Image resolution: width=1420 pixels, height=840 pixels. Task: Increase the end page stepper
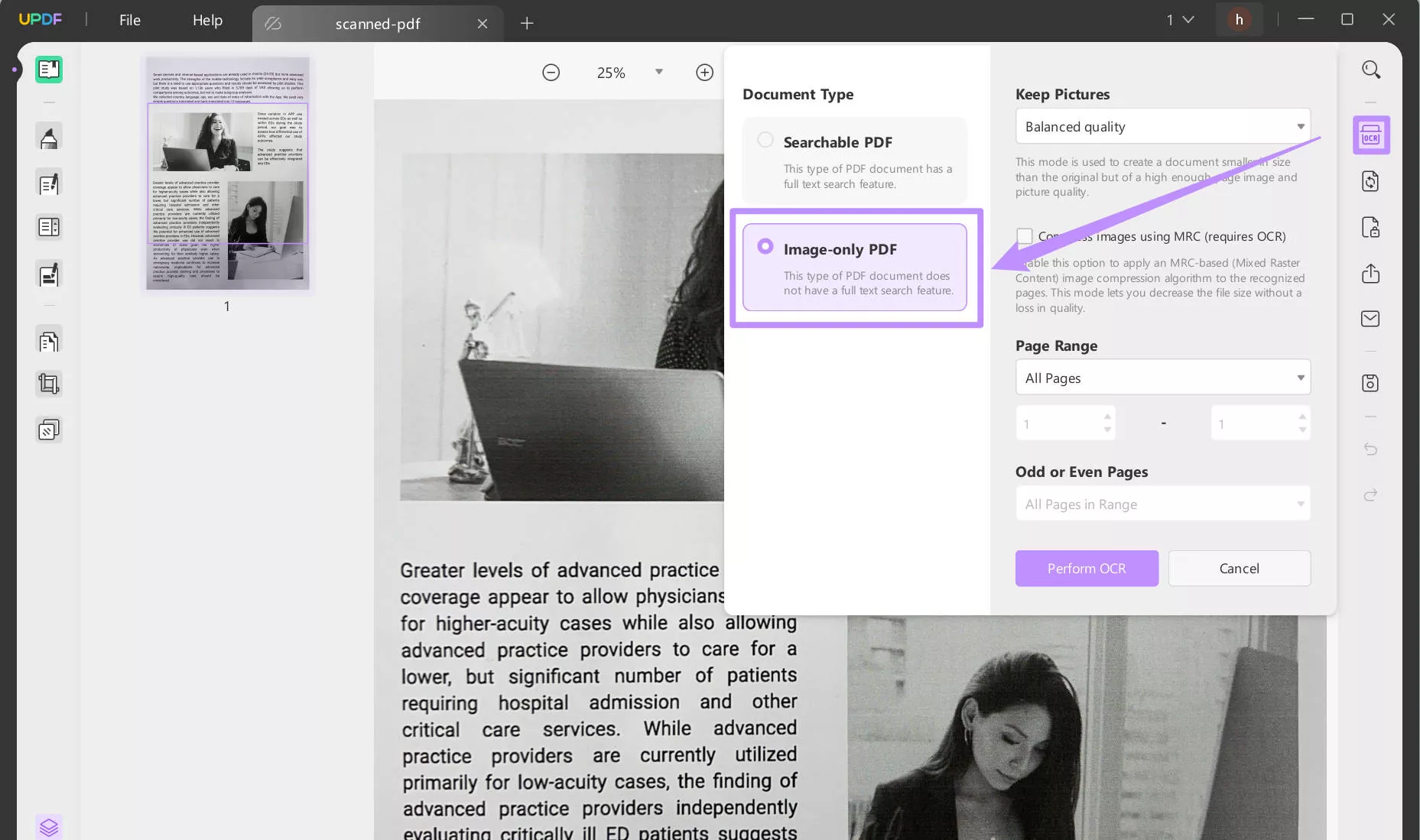[1302, 417]
